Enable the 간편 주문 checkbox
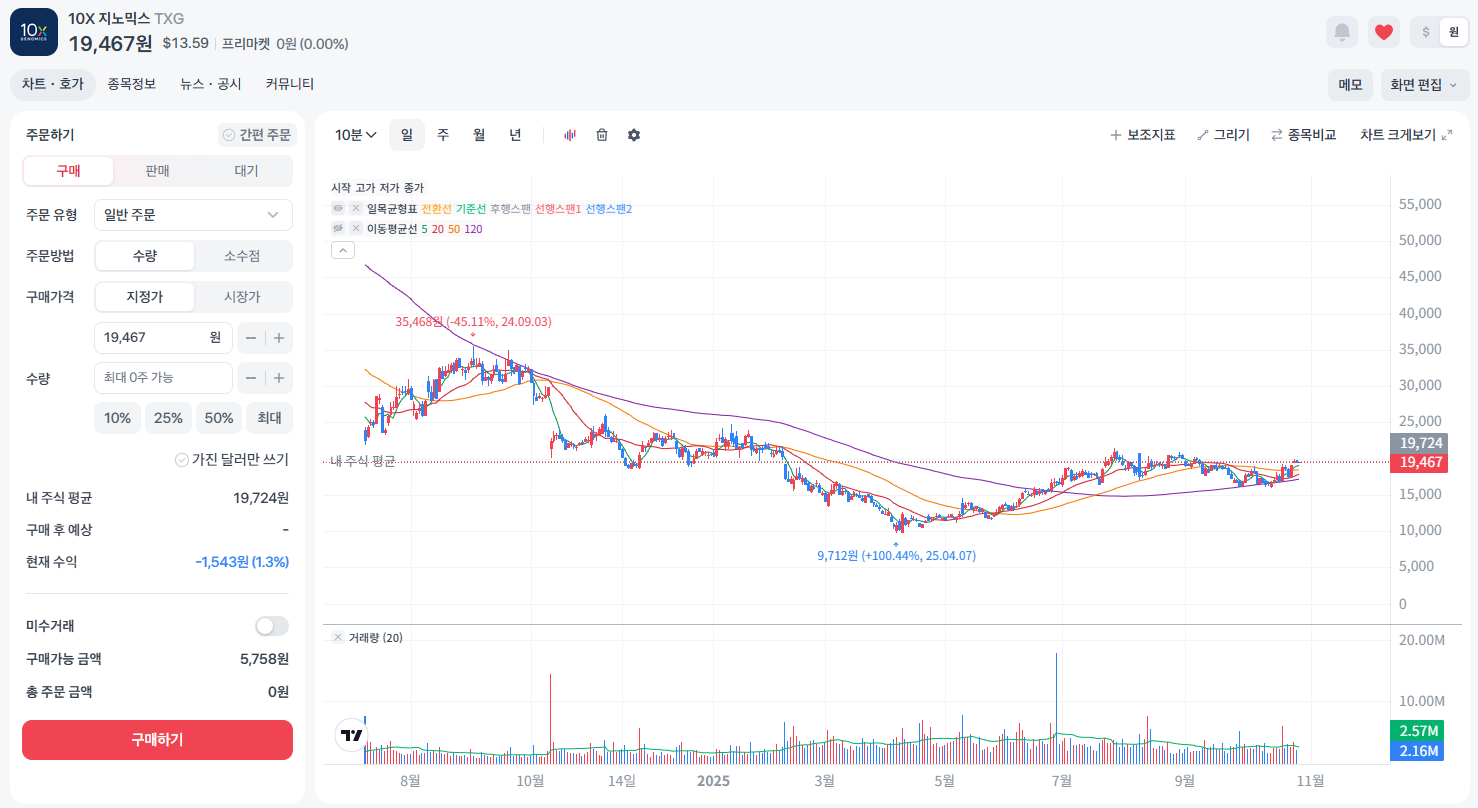The width and height of the screenshot is (1478, 808). pos(257,135)
